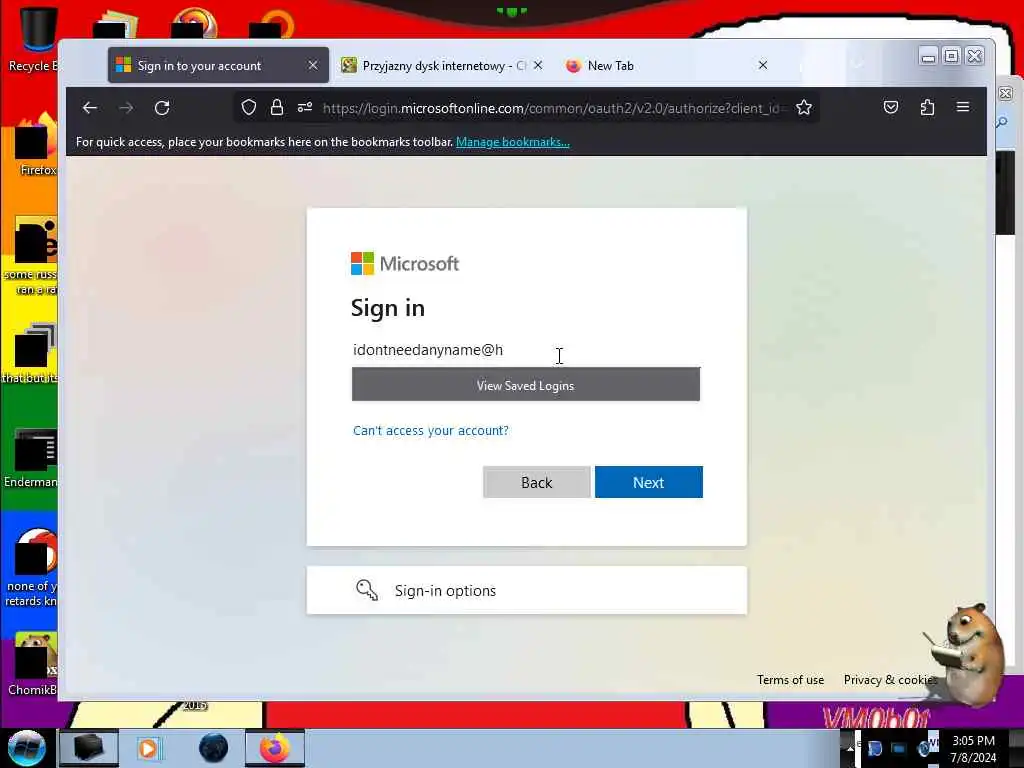
Task: Click the email input field
Action: point(526,350)
